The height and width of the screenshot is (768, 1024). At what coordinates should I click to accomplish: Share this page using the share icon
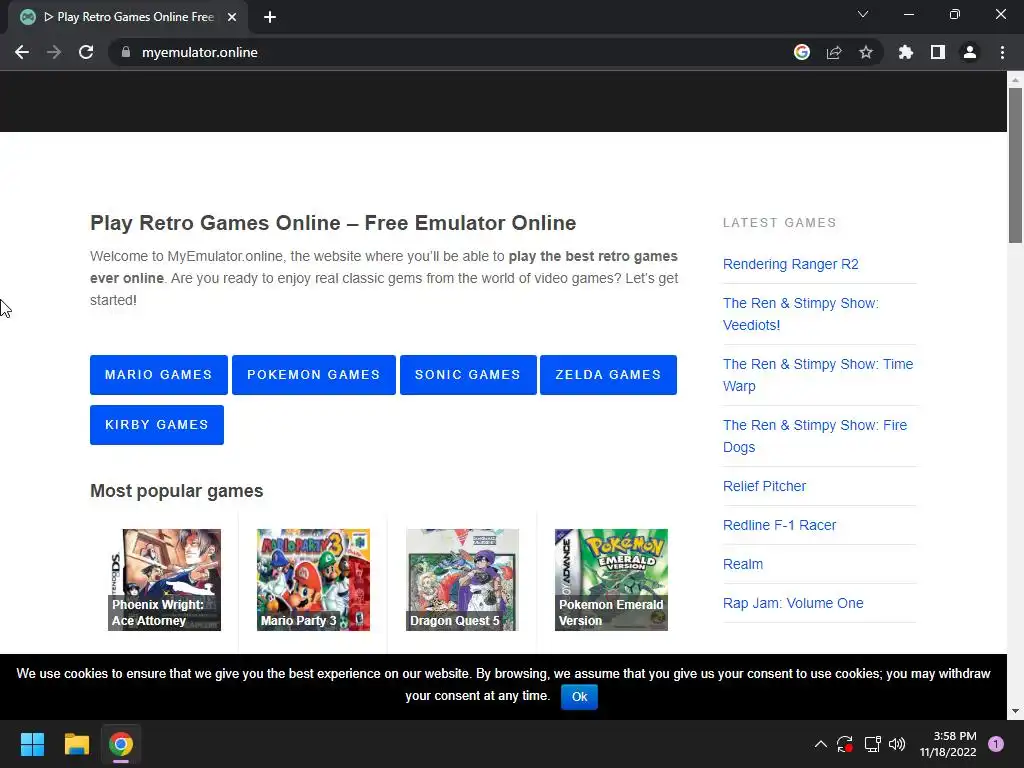coord(834,52)
